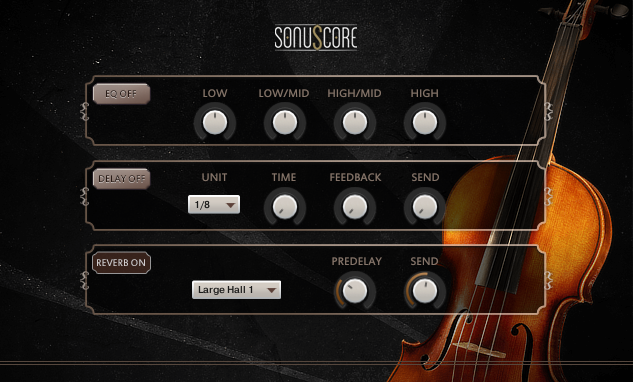Screen dimensions: 633x382
Task: Click the delay SEND knob
Action: point(425,207)
